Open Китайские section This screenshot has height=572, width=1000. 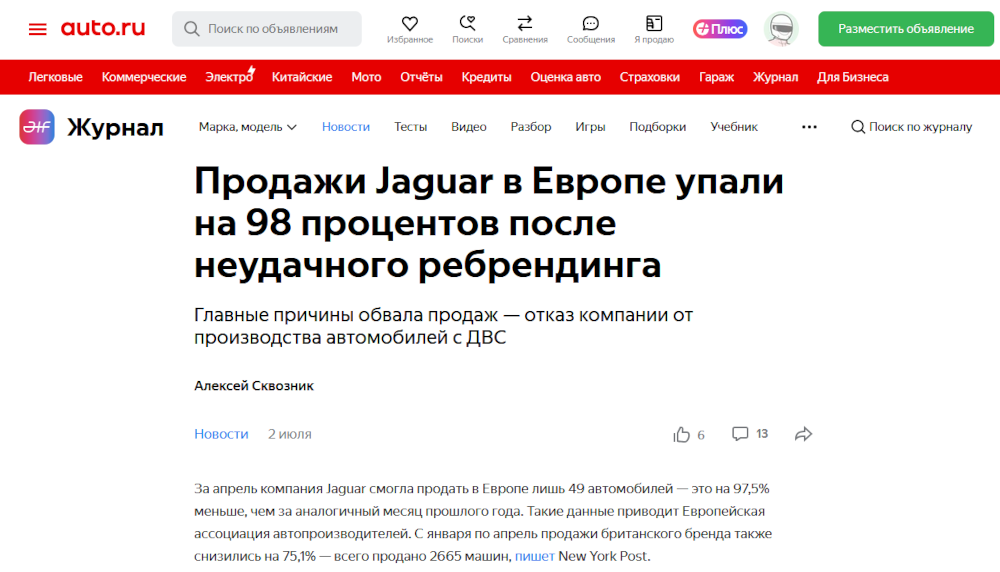click(302, 77)
